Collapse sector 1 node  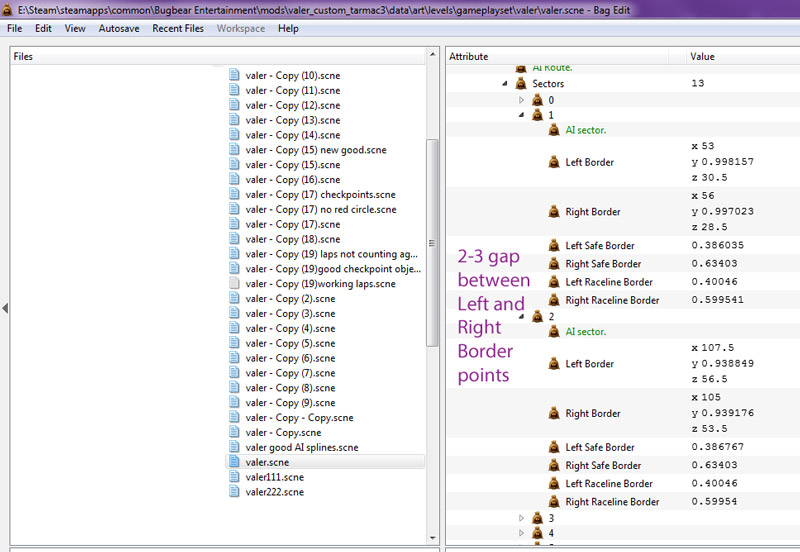[521, 115]
